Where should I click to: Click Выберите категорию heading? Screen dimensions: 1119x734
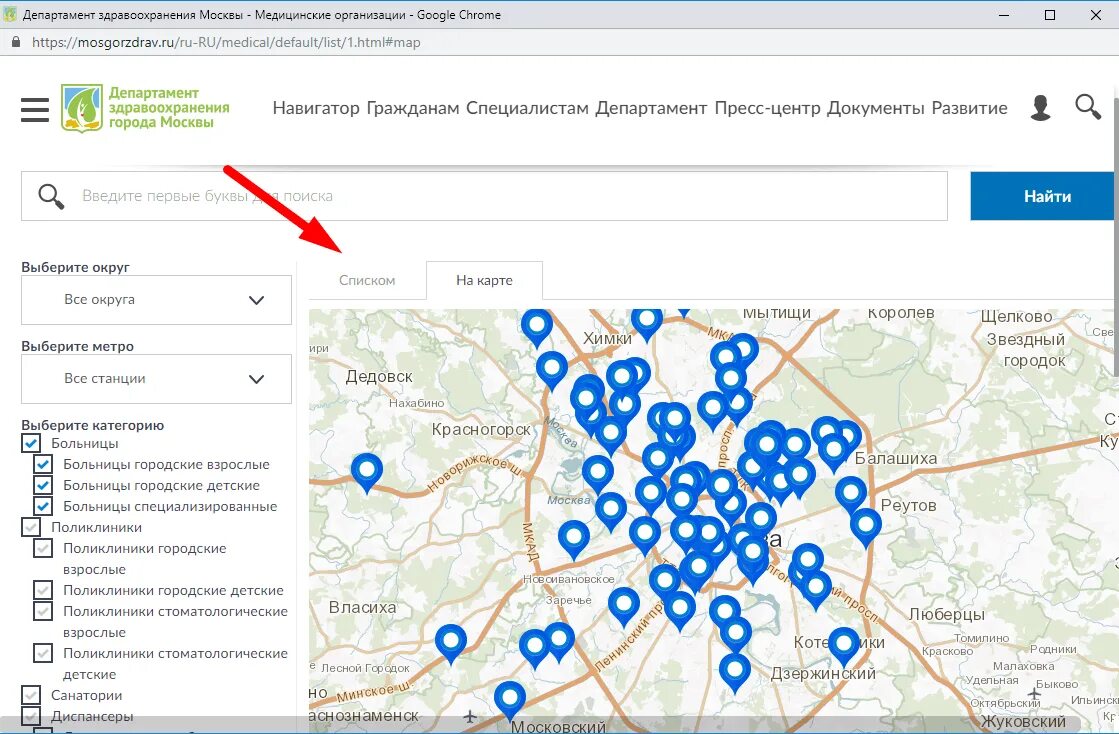93,425
